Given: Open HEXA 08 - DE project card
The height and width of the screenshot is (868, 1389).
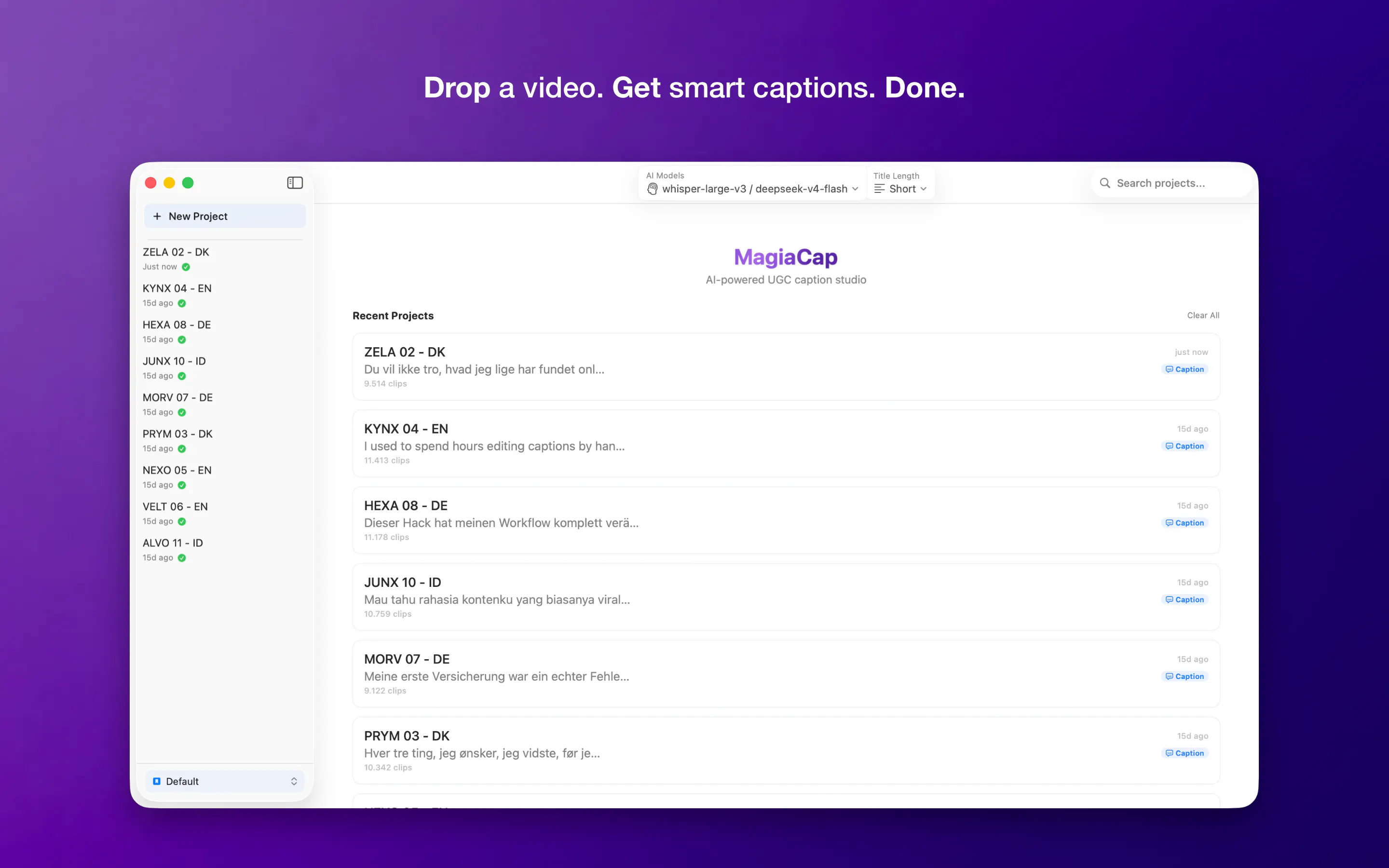Looking at the screenshot, I should click(x=786, y=520).
